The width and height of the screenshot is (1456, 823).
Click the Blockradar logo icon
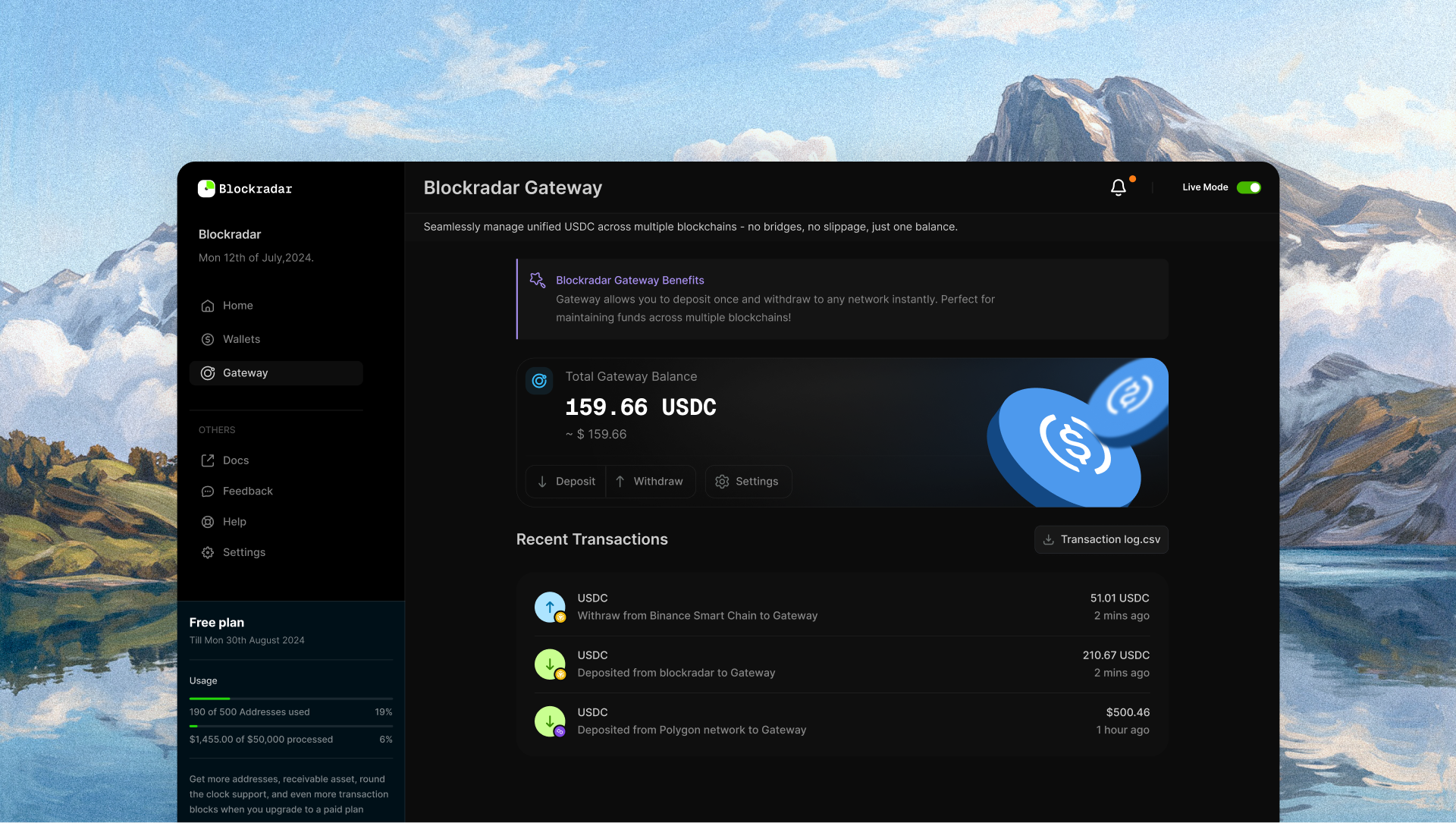coord(206,188)
